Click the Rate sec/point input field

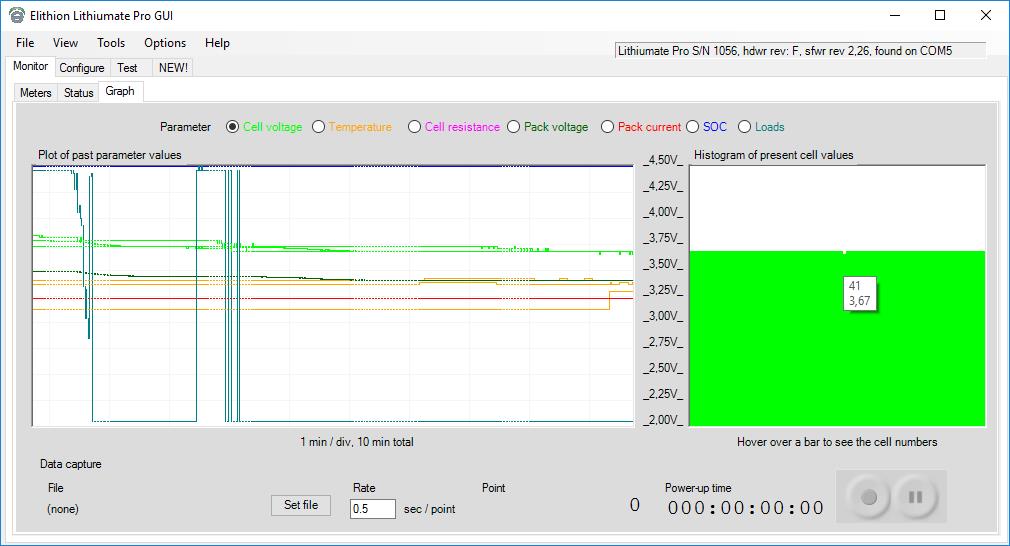coord(372,509)
